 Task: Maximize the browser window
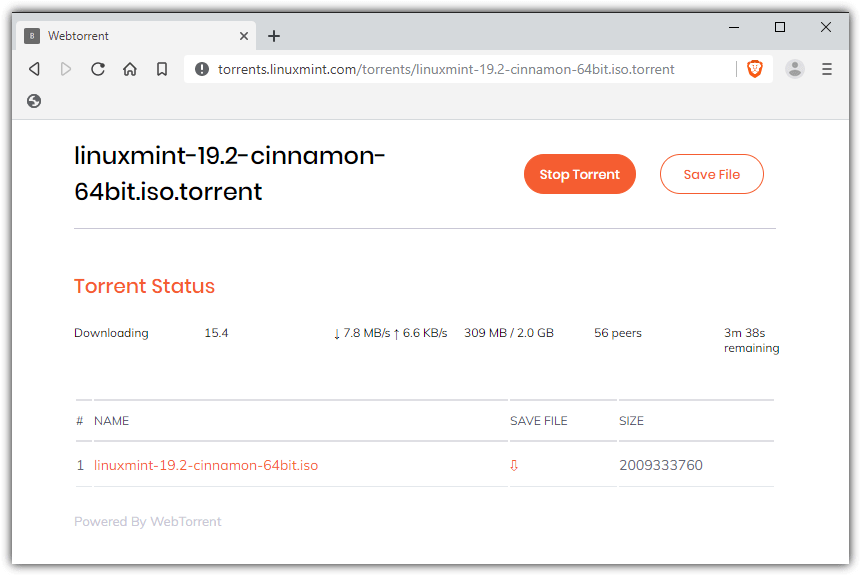[x=780, y=27]
